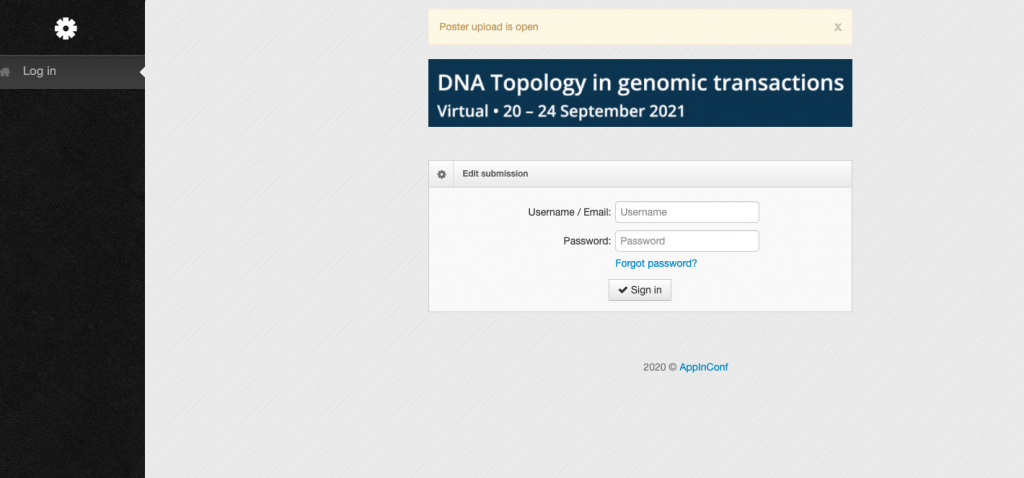Focus the Username input field

pyautogui.click(x=687, y=212)
